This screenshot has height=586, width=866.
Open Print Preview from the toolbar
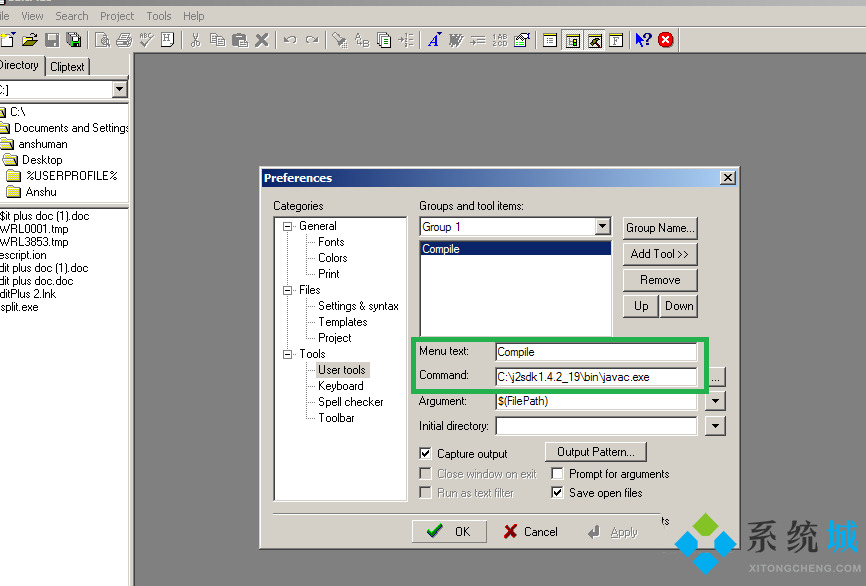[x=103, y=40]
